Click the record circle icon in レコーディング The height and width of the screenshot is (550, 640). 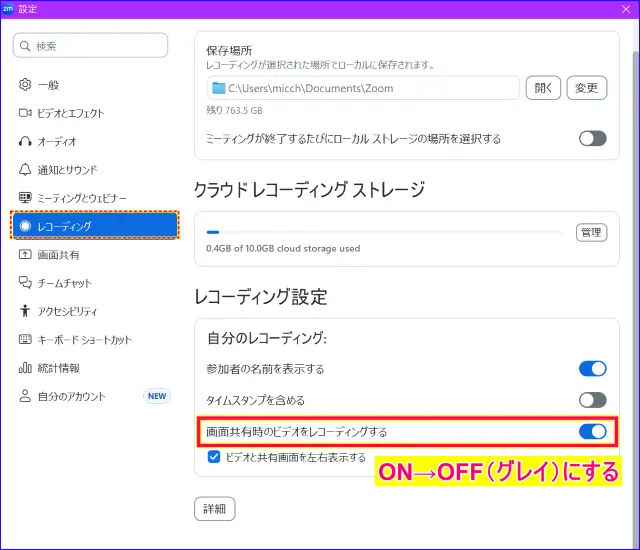25,226
